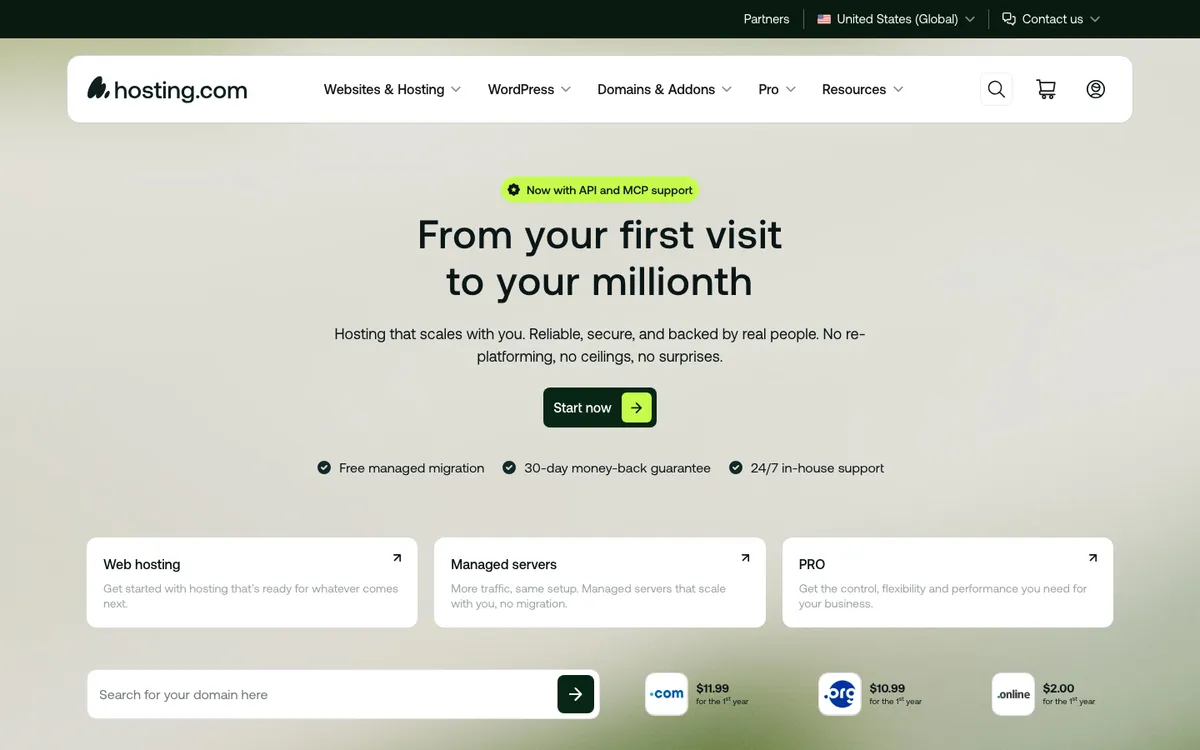This screenshot has width=1200, height=750.
Task: Click the "From your first visit" headline
Action: click(x=600, y=235)
